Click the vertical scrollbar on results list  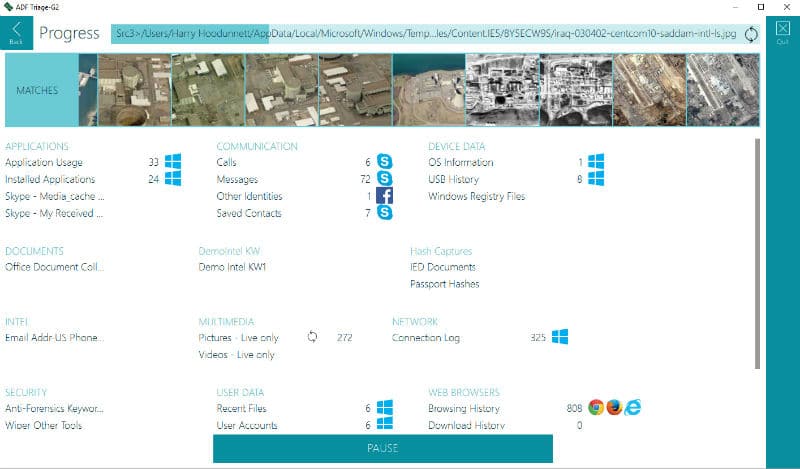point(757,250)
